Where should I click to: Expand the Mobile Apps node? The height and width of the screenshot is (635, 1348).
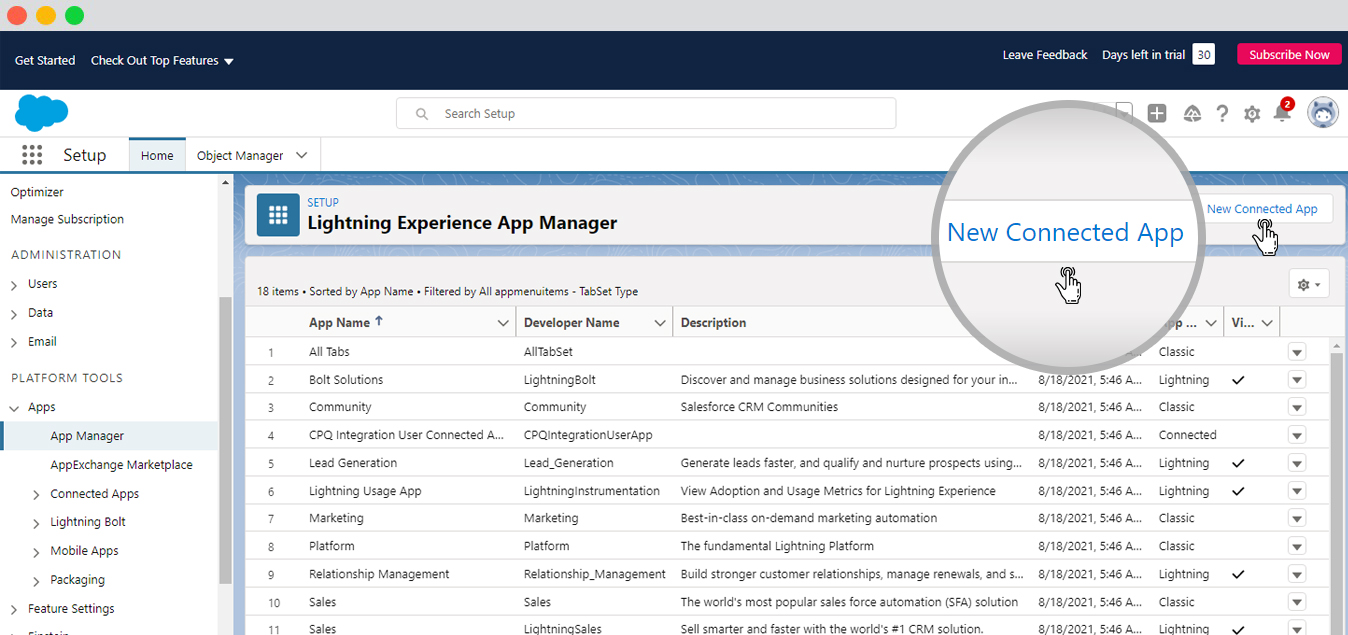(x=36, y=552)
